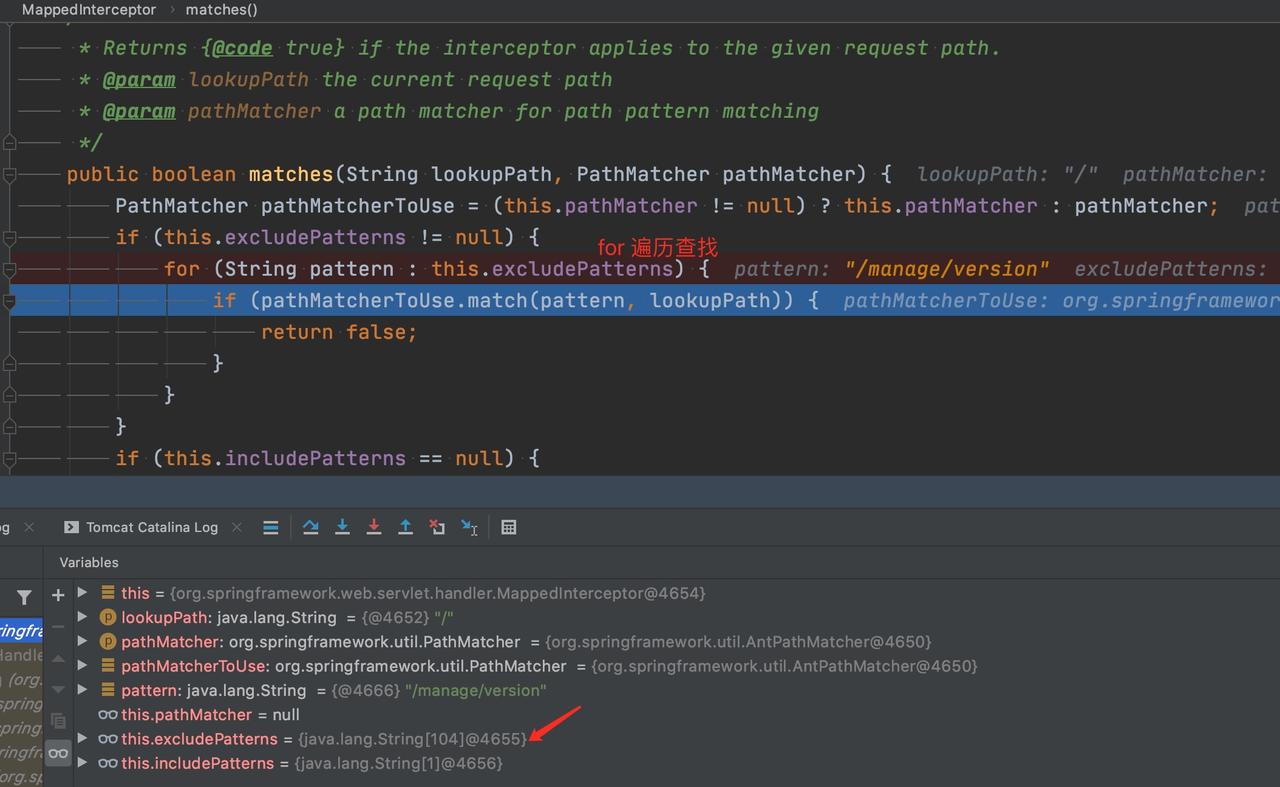Switch to the Tomcat Catalina Log tab
1280x787 pixels.
(151, 527)
